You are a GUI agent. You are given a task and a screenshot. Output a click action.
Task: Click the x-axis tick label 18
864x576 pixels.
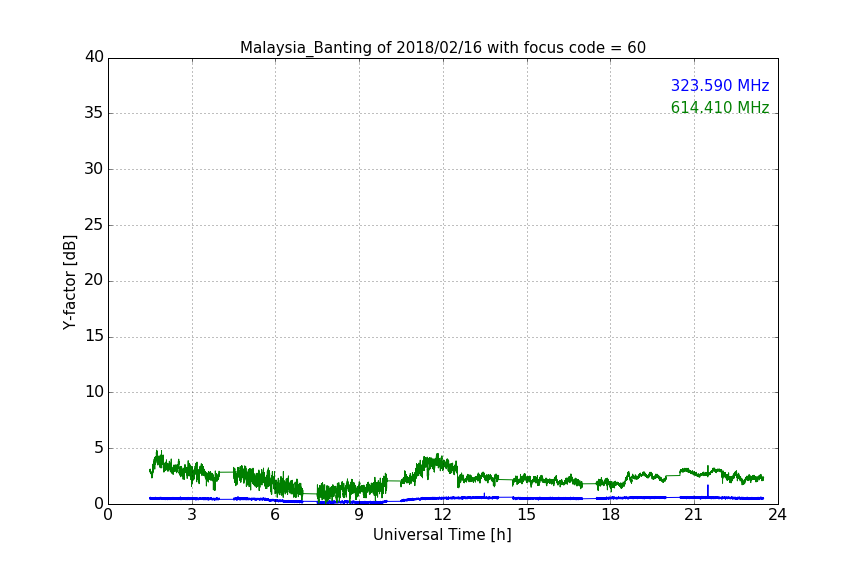[x=611, y=515]
